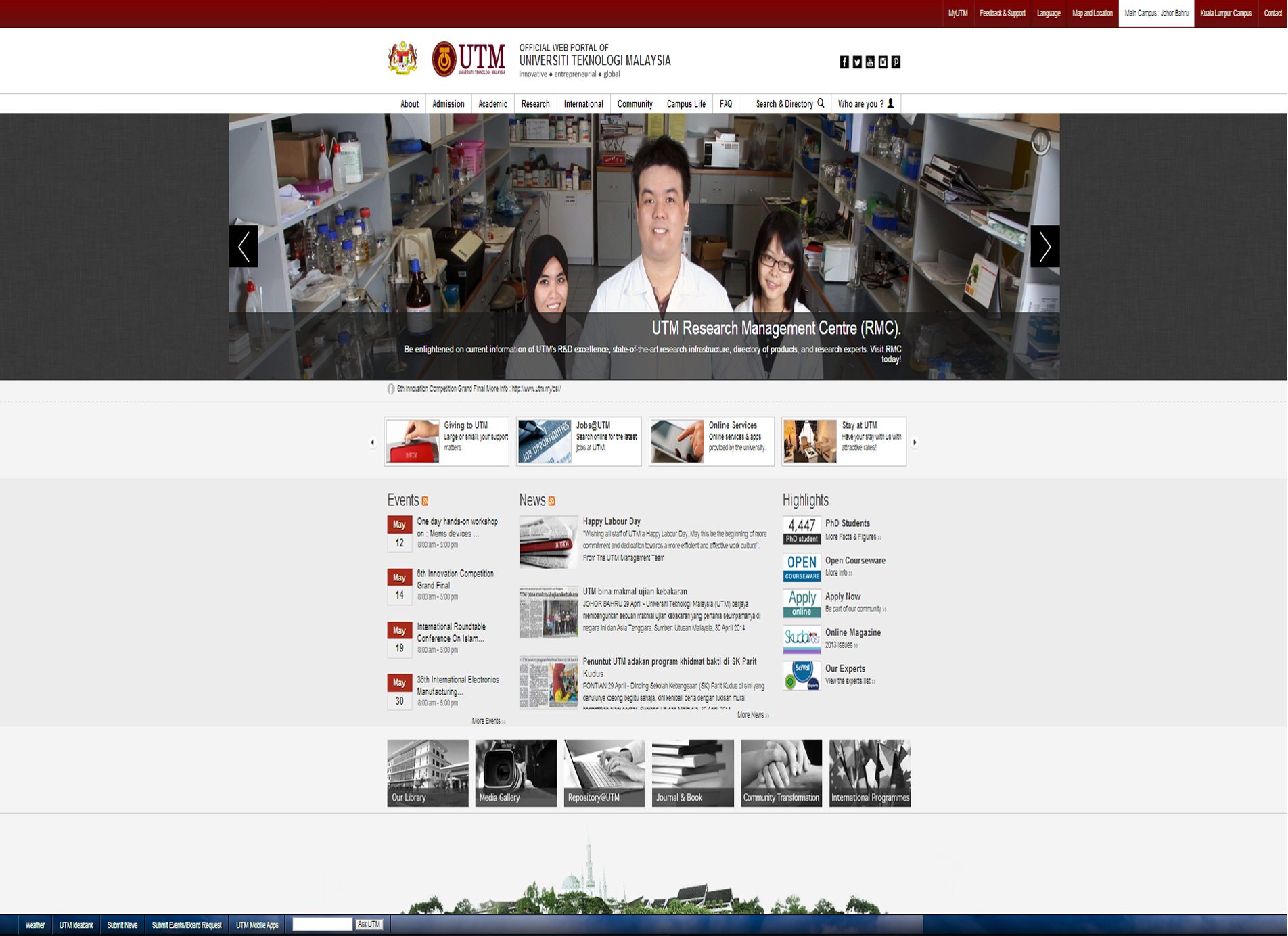Open Feedback & Support link
The height and width of the screenshot is (936, 1288).
click(1003, 14)
